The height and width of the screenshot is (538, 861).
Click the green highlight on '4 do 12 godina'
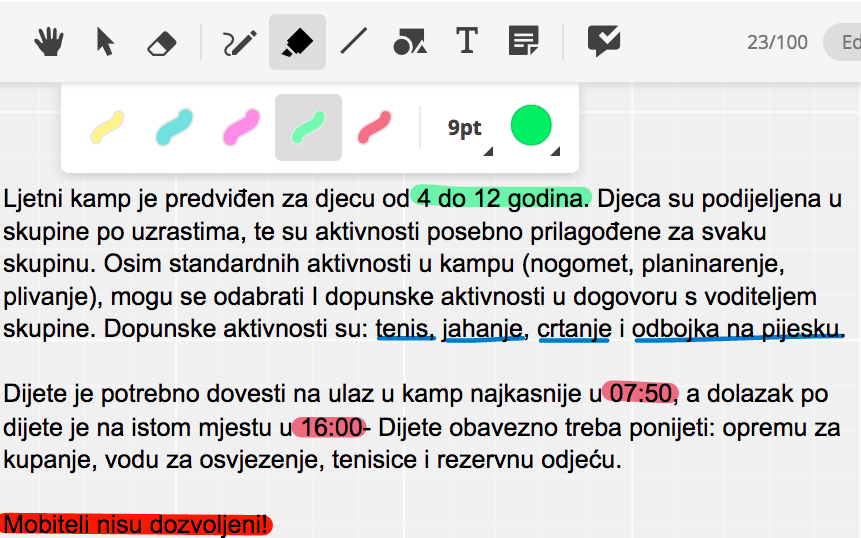point(502,197)
